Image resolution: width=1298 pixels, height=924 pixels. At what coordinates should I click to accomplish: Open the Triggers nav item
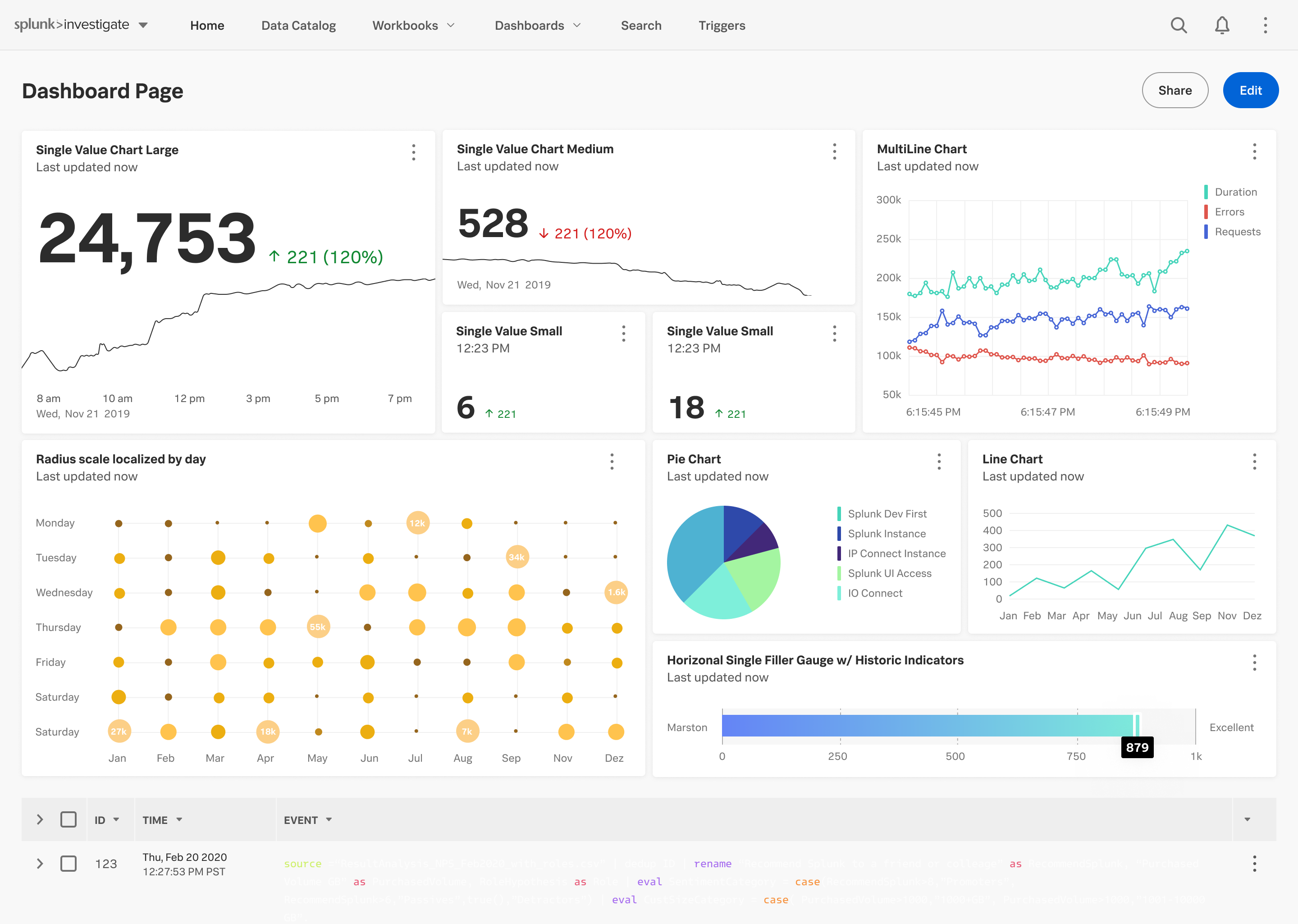721,26
